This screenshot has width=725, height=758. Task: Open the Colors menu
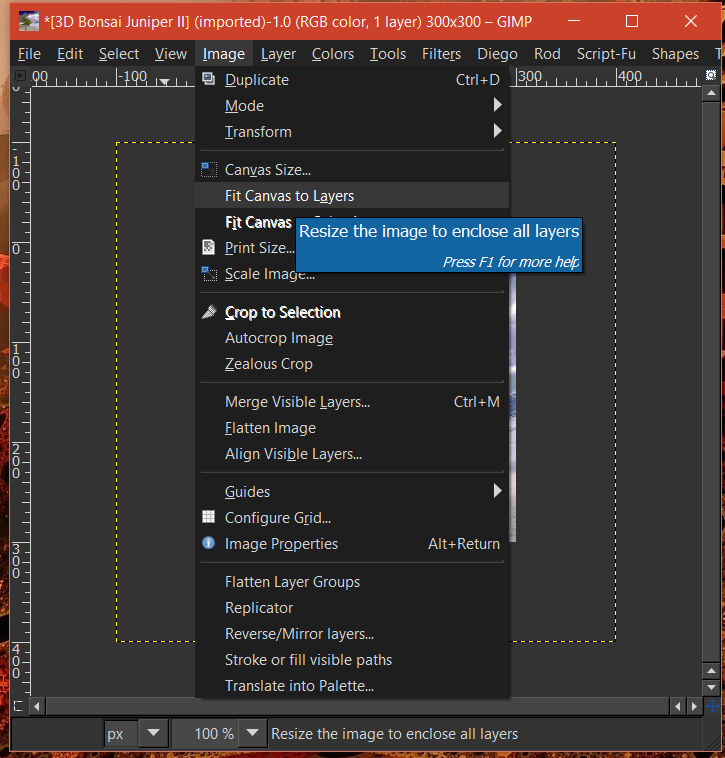[x=333, y=54]
